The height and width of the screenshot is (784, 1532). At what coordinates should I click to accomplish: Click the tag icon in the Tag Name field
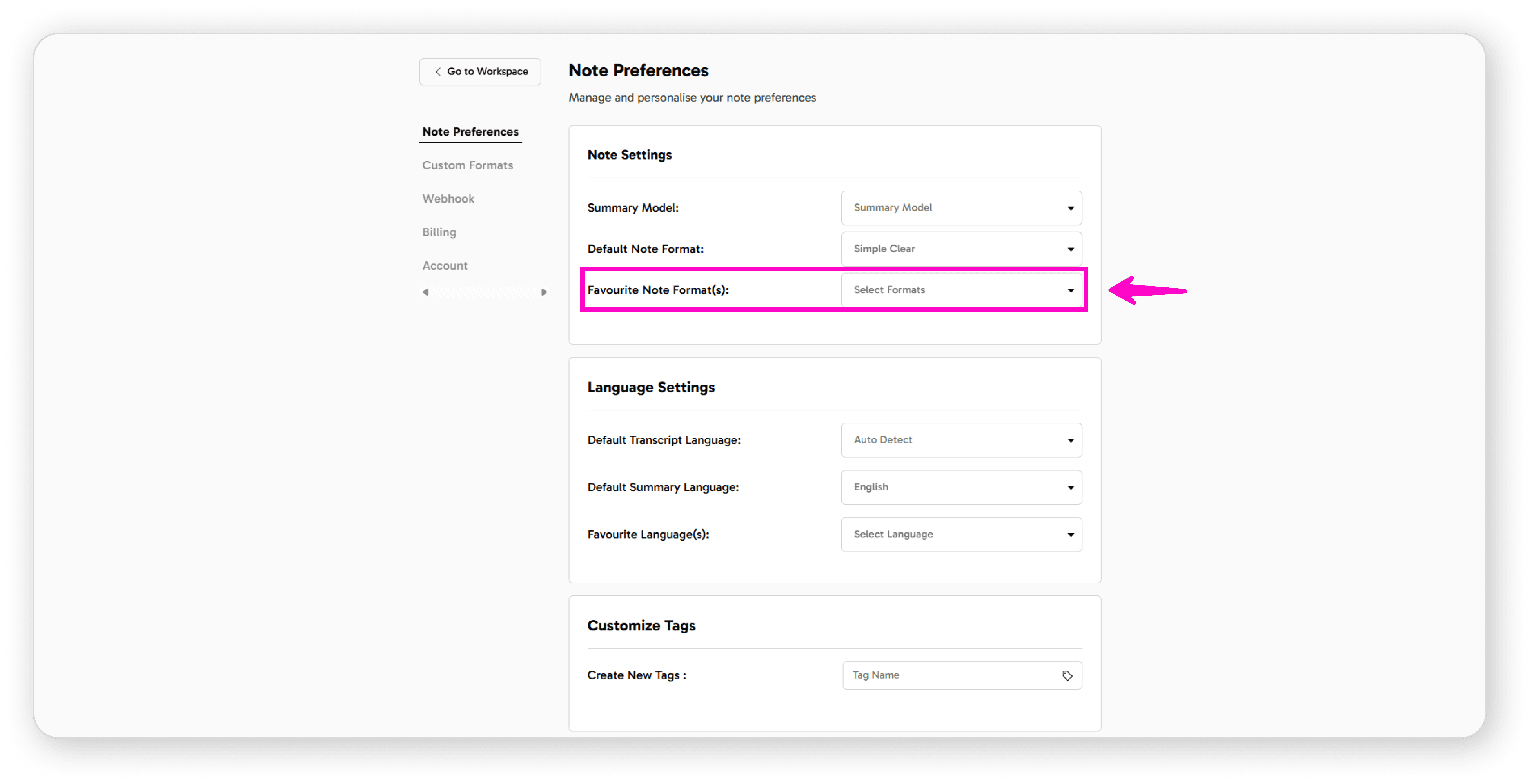1066,675
